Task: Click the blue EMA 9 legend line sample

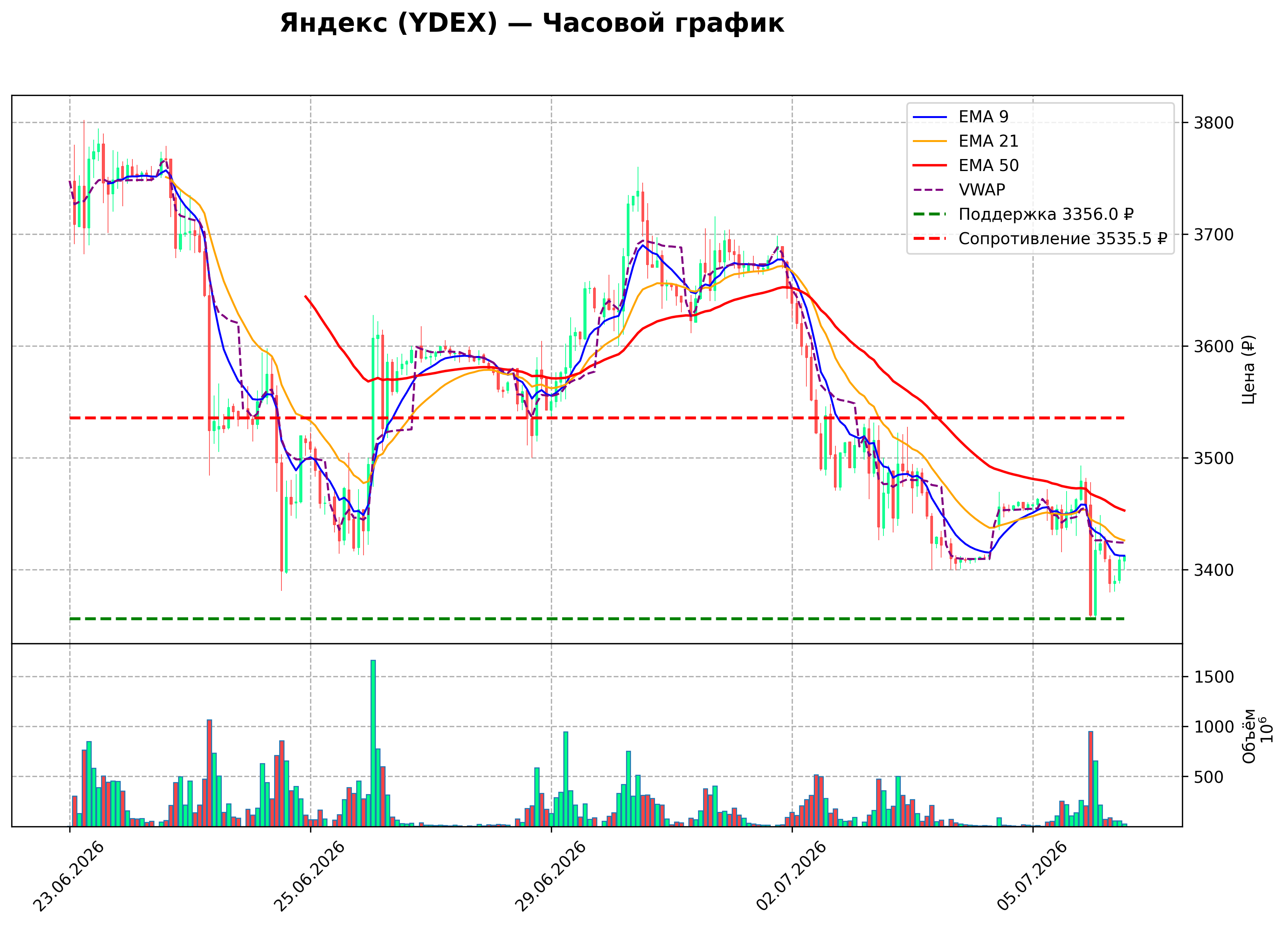Action: (x=930, y=117)
